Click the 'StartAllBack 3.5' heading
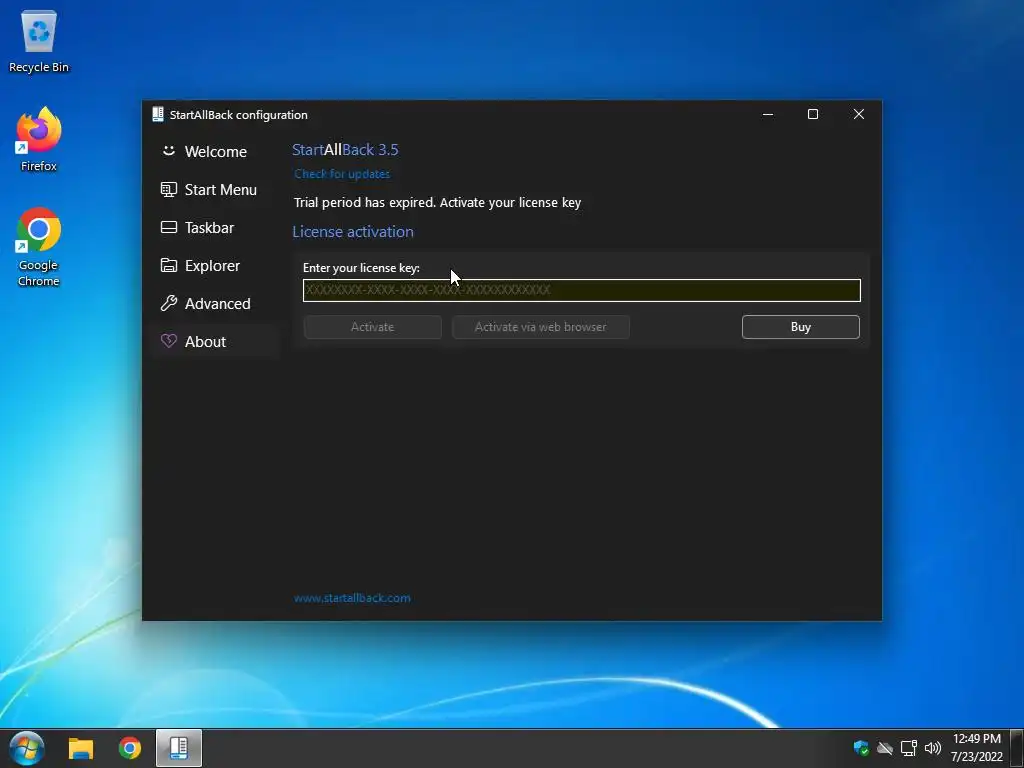1024x768 pixels. (345, 150)
